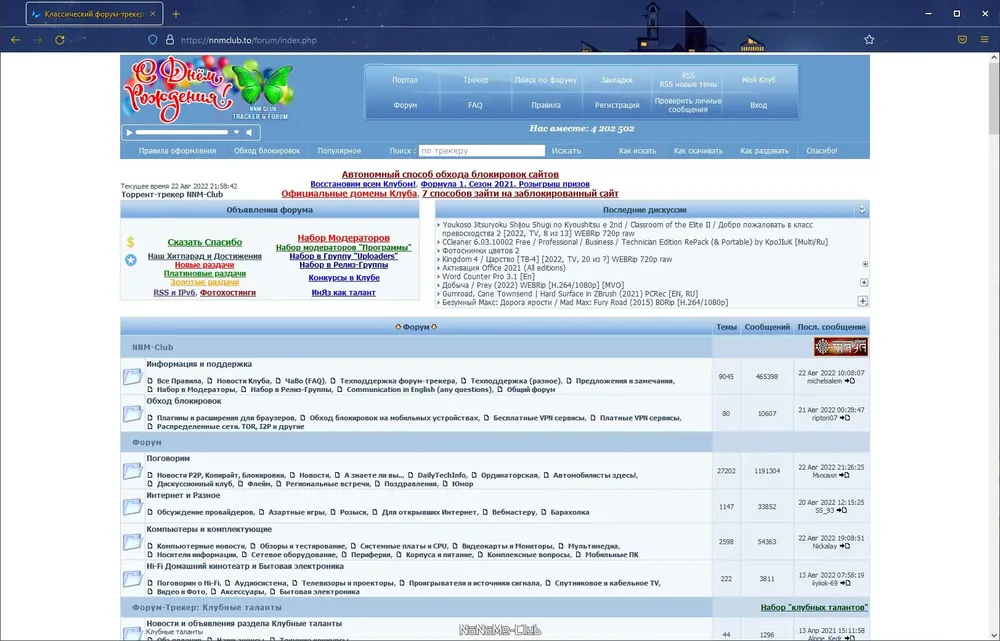The width and height of the screenshot is (1000, 641).
Task: Click the largest plus icon in discussions panel
Action: coord(862,301)
